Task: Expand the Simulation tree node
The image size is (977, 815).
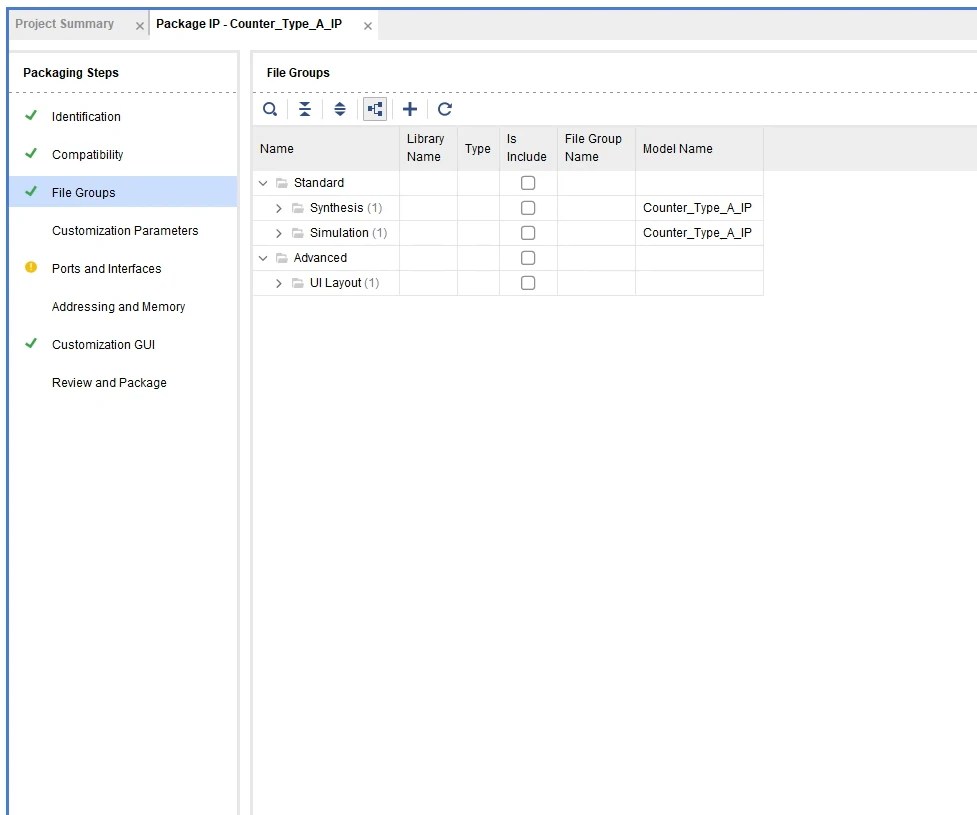Action: [279, 233]
